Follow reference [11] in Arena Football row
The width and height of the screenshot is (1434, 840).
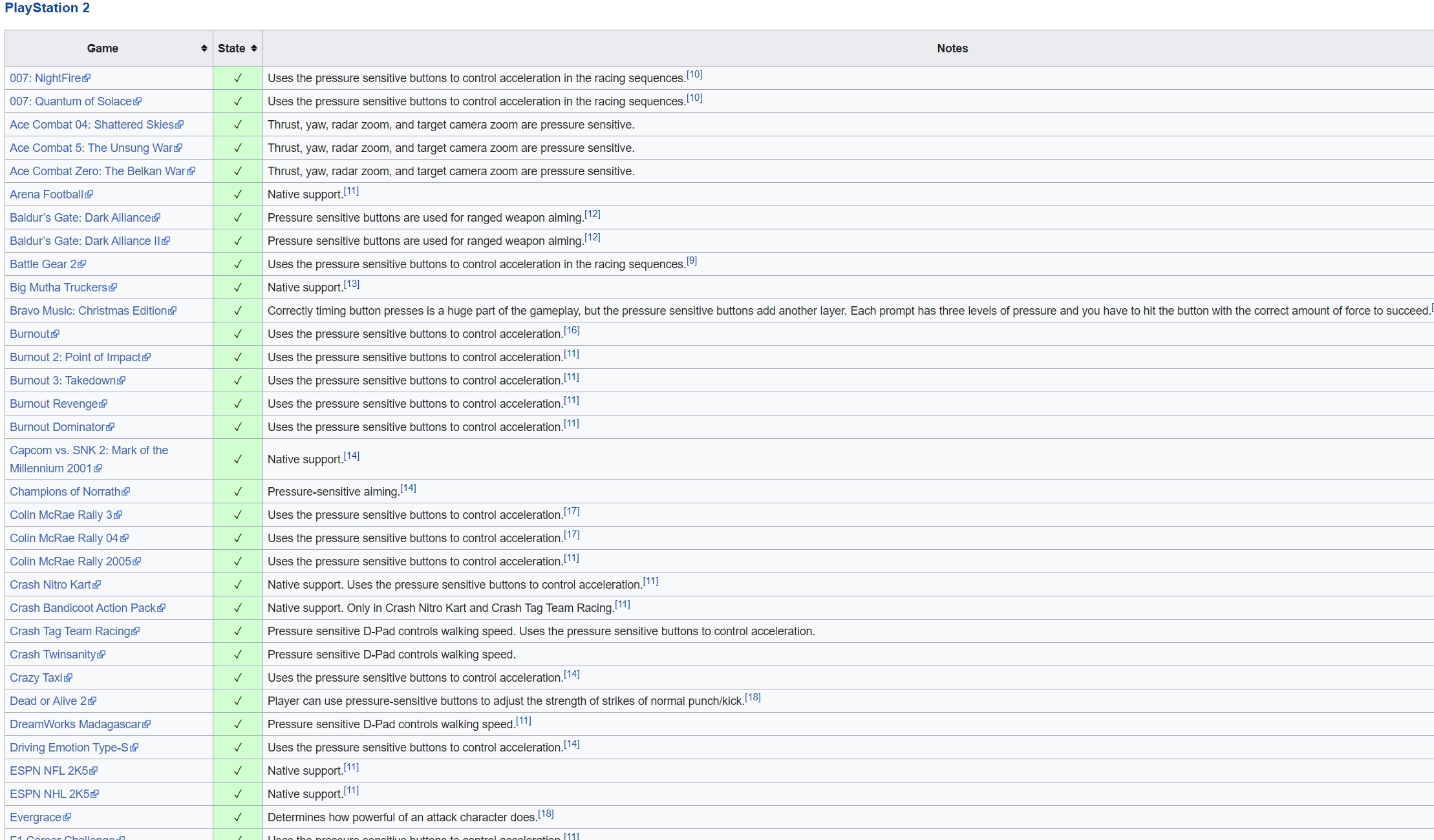tap(351, 191)
